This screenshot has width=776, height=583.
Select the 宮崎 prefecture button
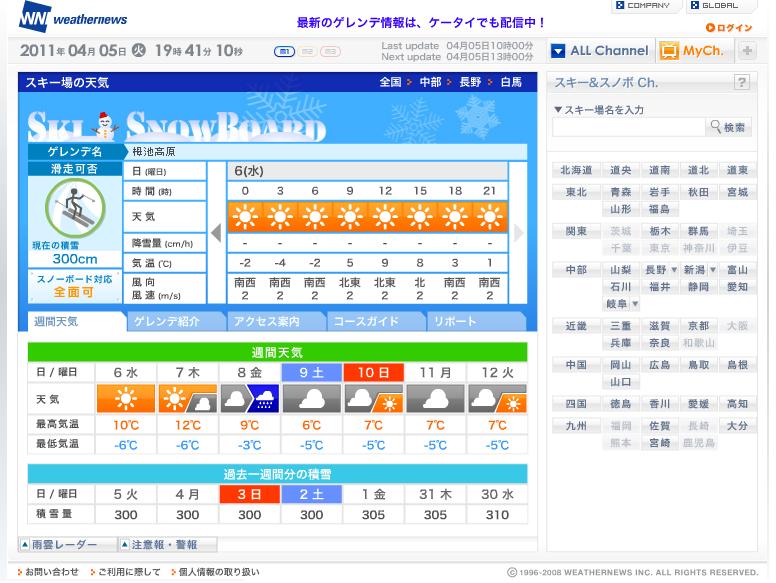pos(659,443)
